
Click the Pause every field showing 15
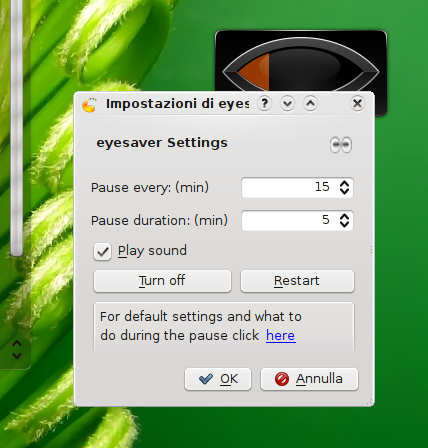coord(297,187)
